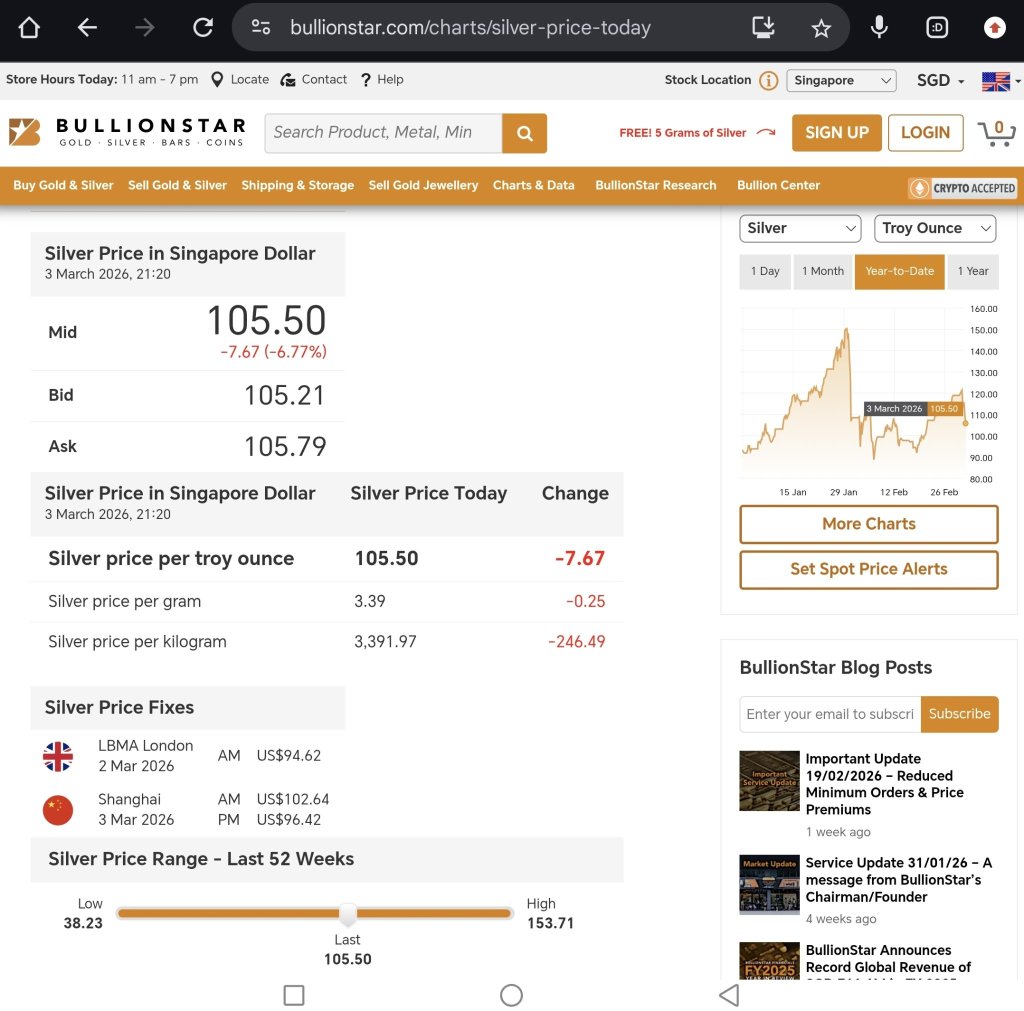1024x1011 pixels.
Task: Click the silver price chart area
Action: click(x=854, y=394)
